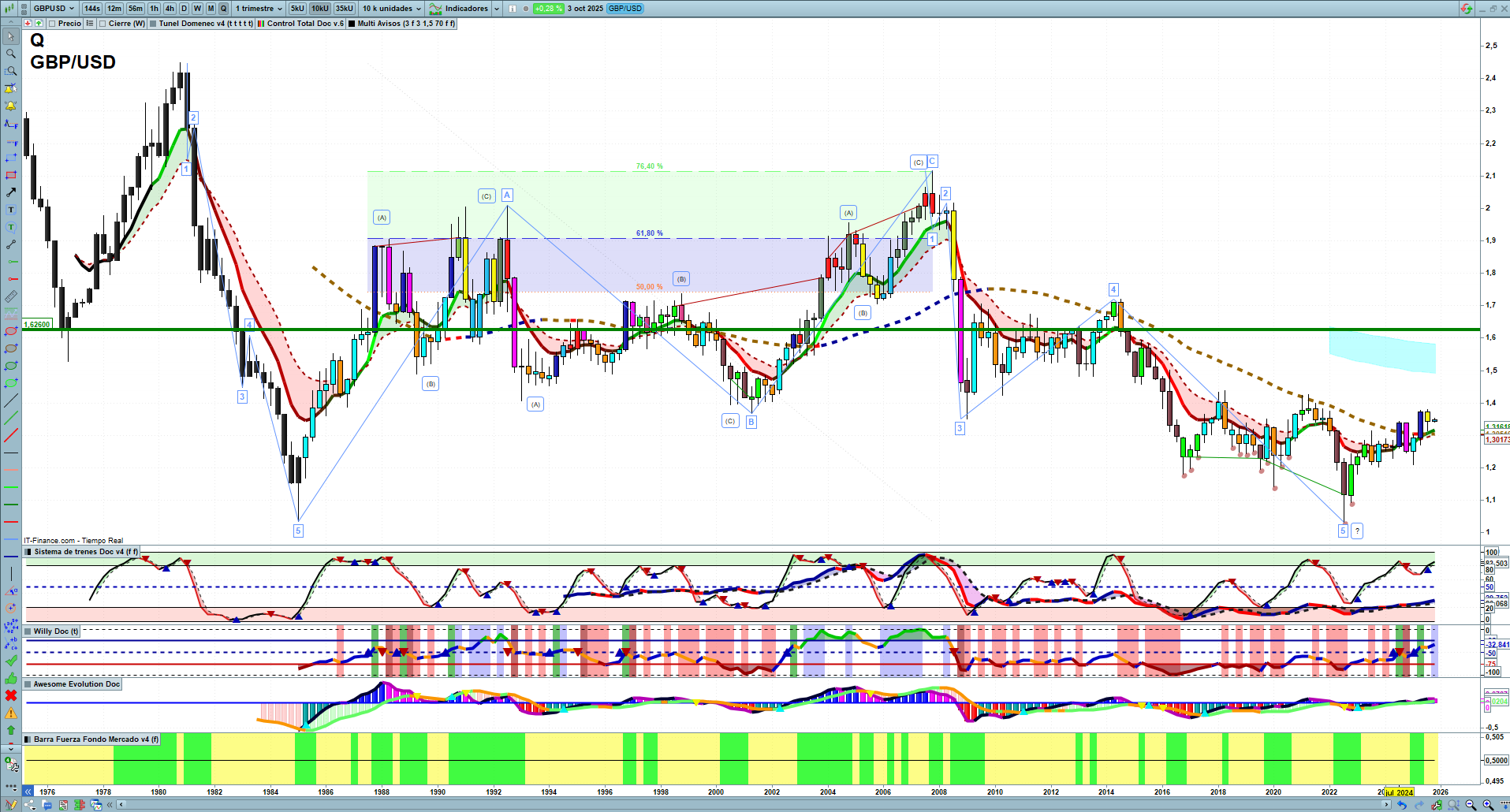Viewport: 1510px width, 812px height.
Task: Select the ruler measurement tool
Action: (11, 296)
